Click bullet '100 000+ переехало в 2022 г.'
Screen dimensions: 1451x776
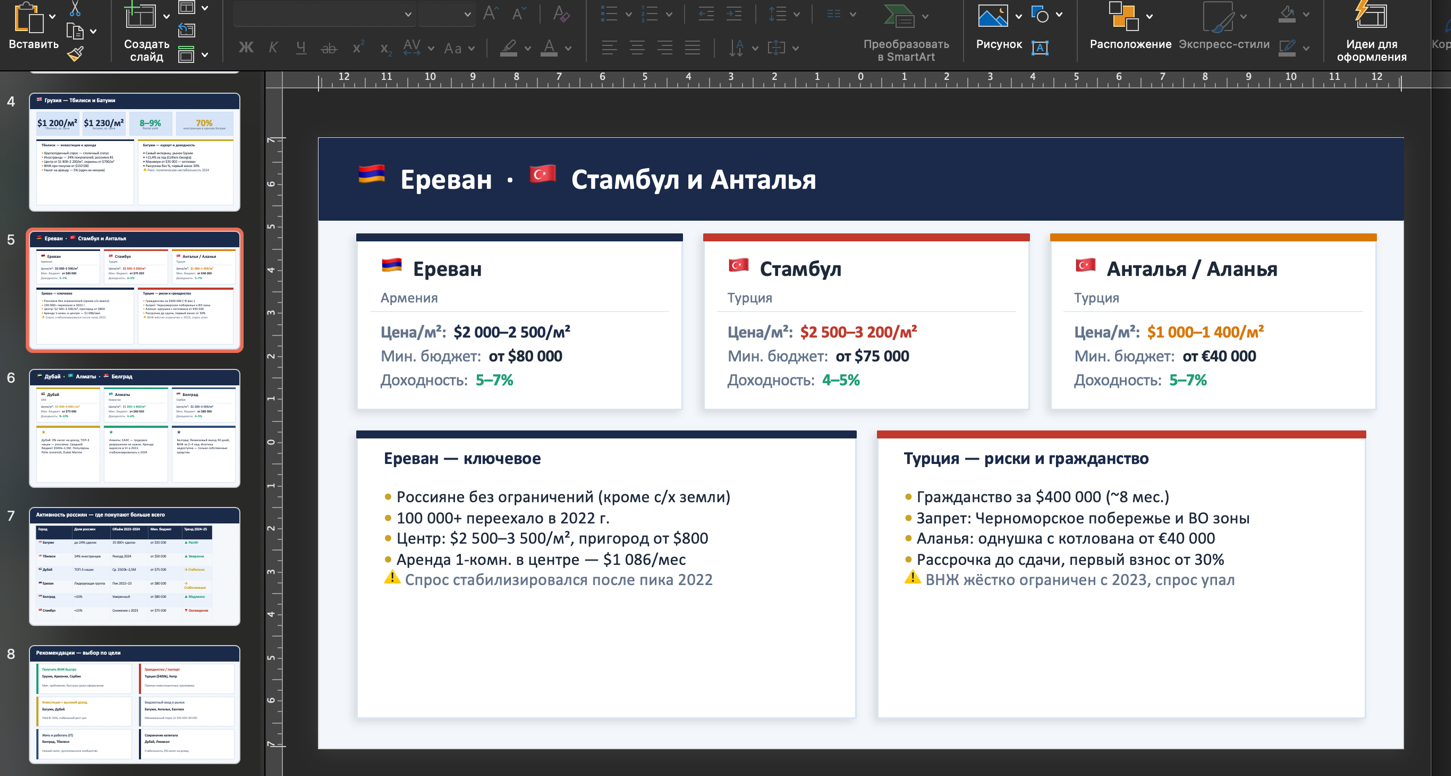pos(503,518)
